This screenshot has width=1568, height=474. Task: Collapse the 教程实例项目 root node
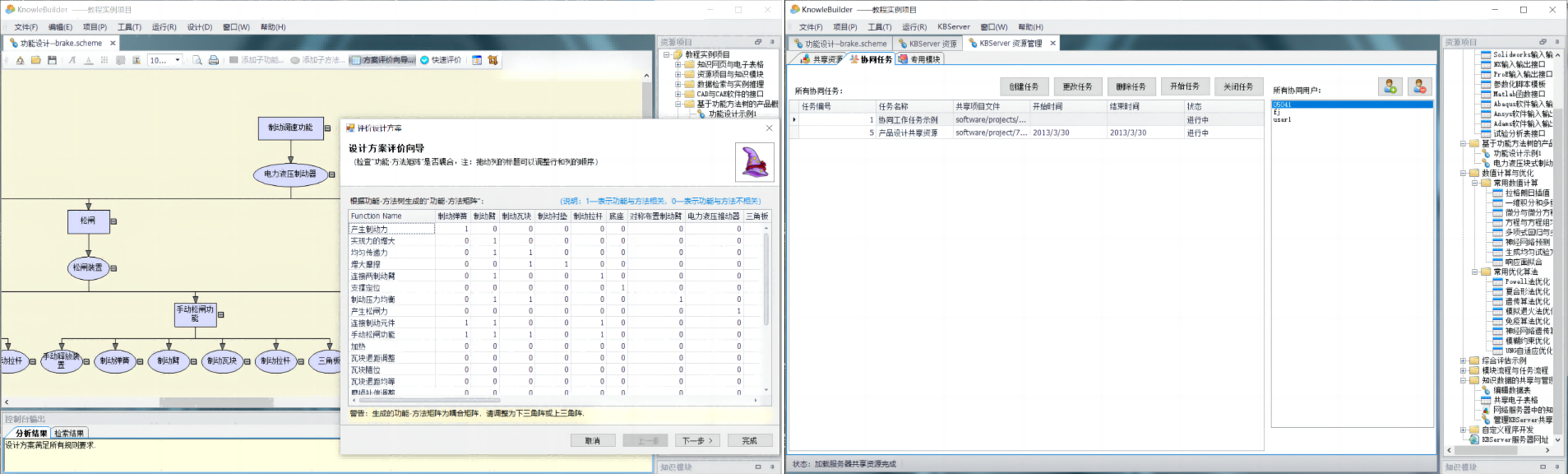tap(667, 54)
